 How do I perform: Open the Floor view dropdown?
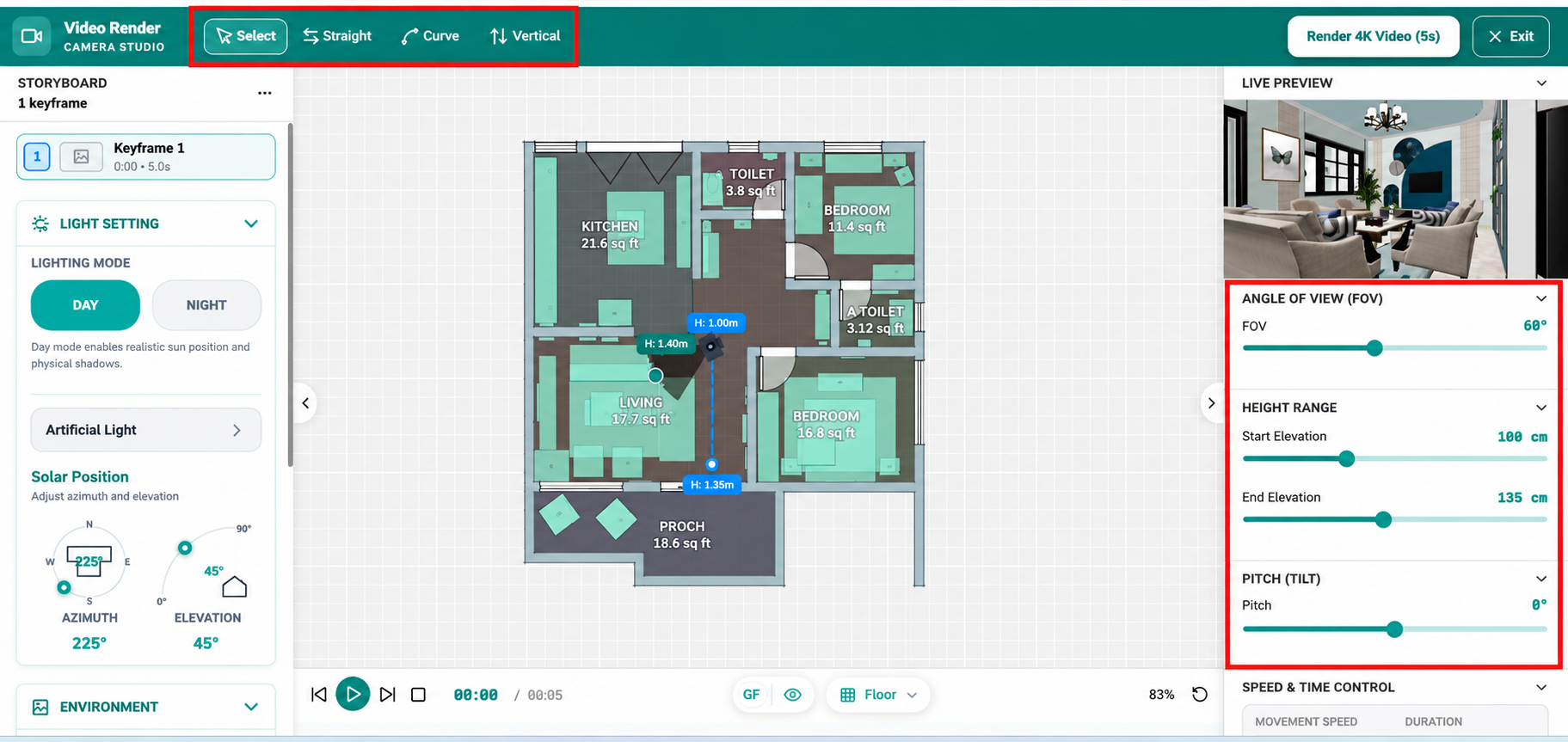tap(878, 695)
